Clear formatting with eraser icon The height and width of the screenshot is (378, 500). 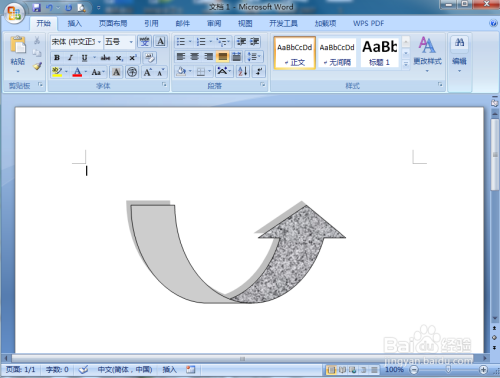tap(150, 58)
